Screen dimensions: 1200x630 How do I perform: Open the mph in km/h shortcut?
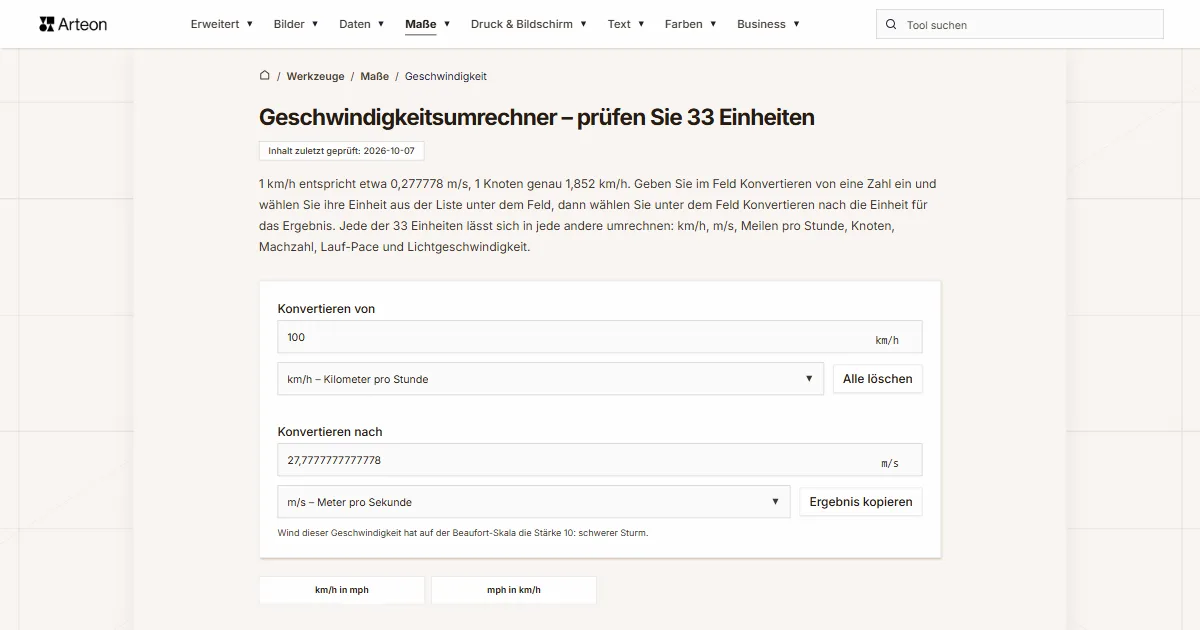click(x=514, y=590)
